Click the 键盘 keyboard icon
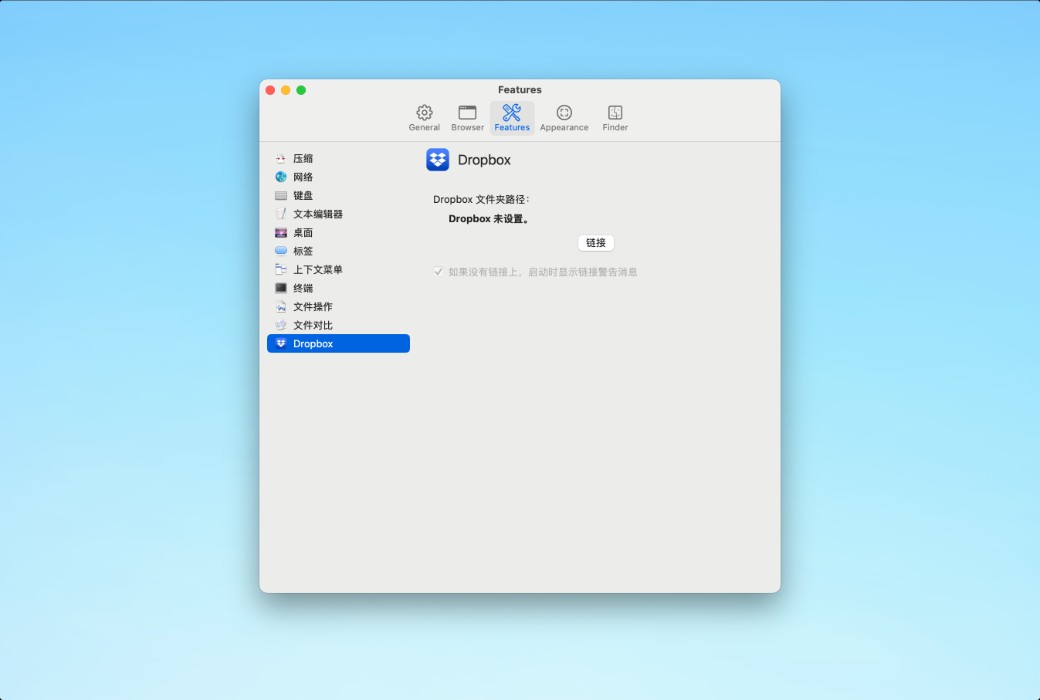This screenshot has height=700, width=1040. (281, 196)
